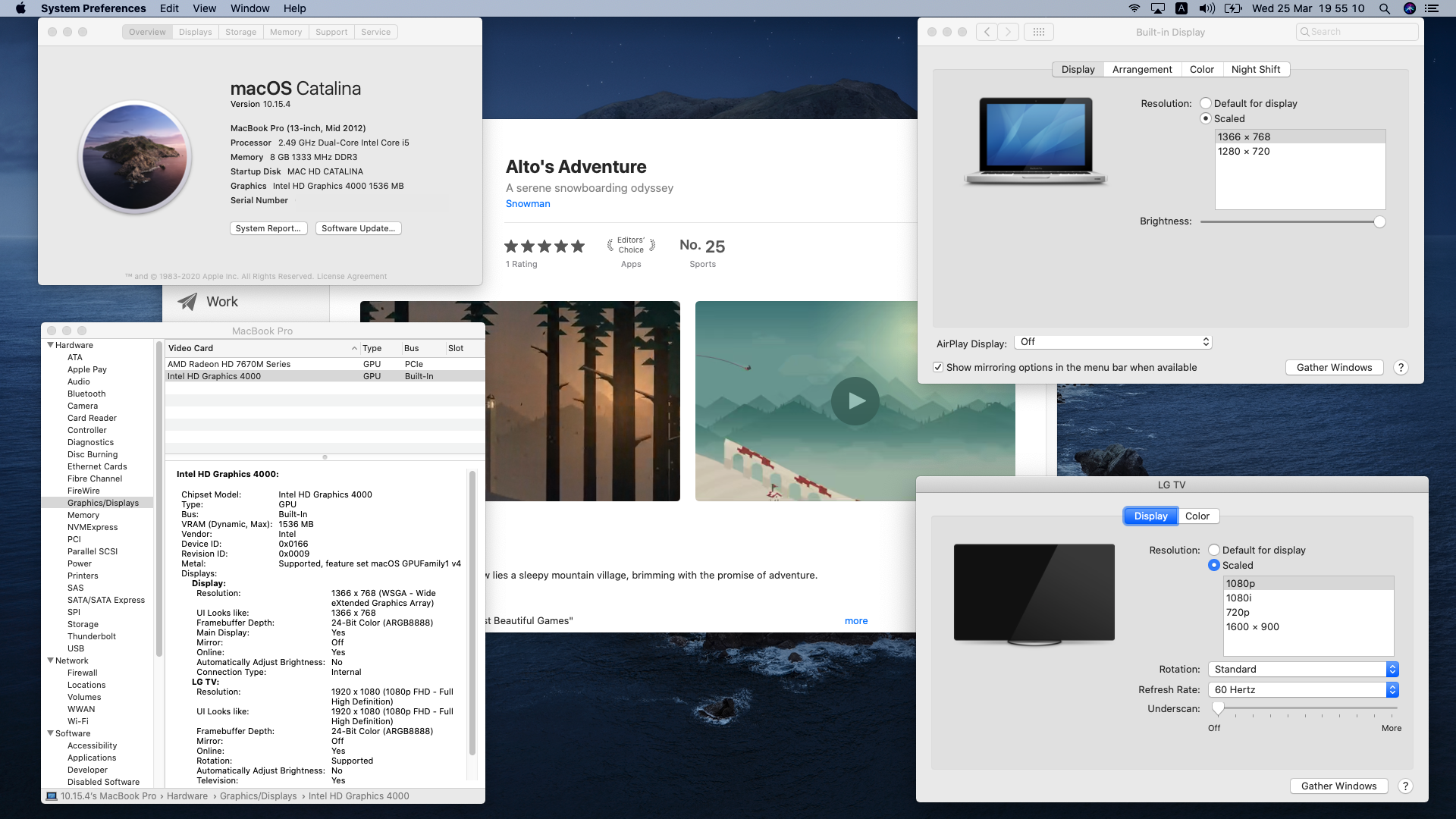
Task: Click the Wi-Fi status icon in menu bar
Action: click(x=1134, y=8)
